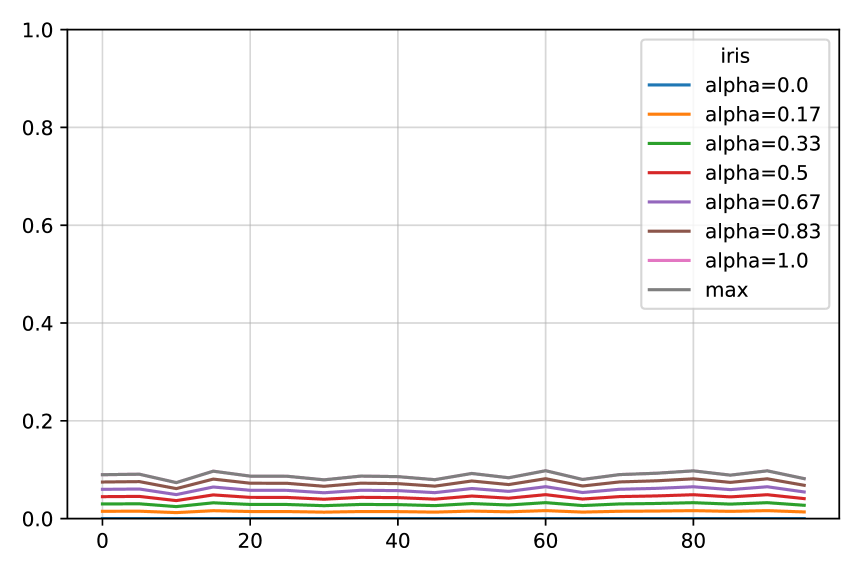Viewport: 861px width, 574px height.
Task: Click the alpha=0.33 green legend line
Action: point(669,143)
